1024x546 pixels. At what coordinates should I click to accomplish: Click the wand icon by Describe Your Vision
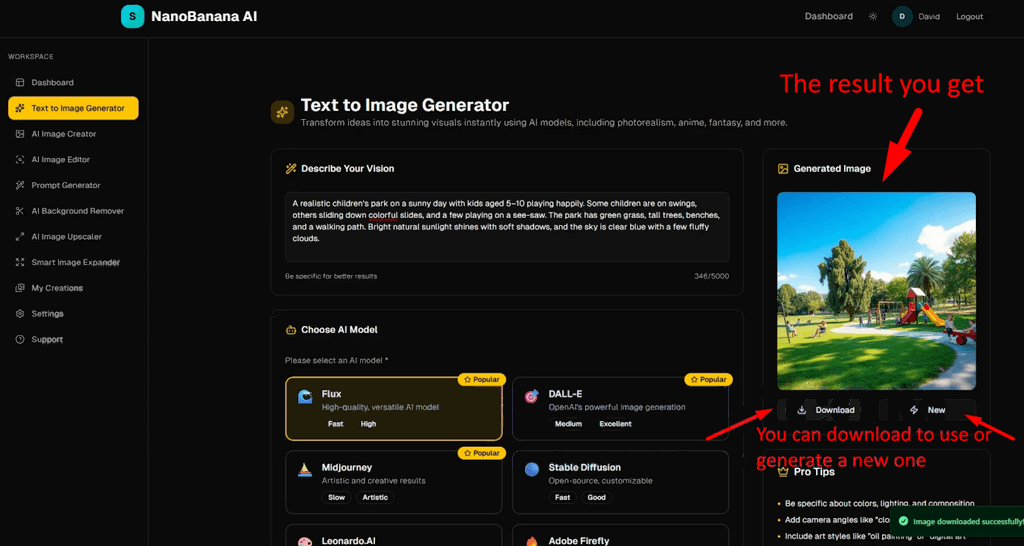click(291, 169)
